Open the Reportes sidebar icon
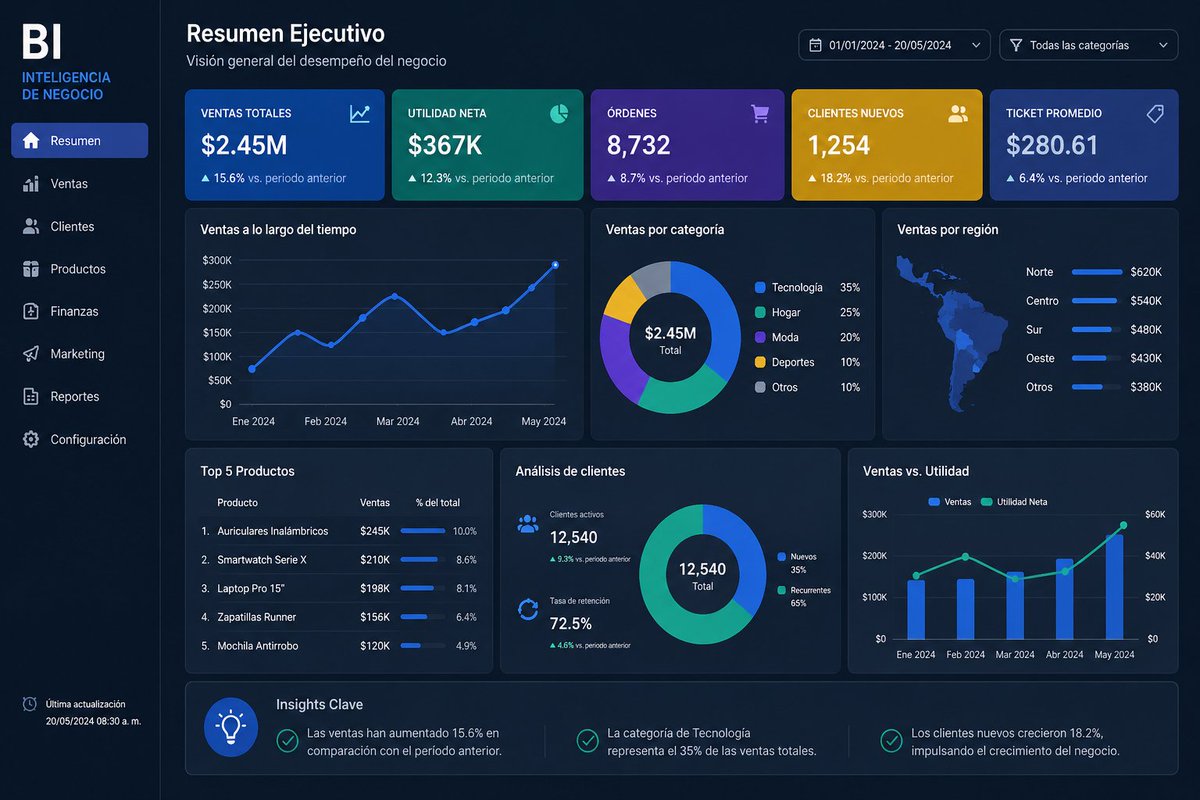The image size is (1200, 800). coord(33,396)
